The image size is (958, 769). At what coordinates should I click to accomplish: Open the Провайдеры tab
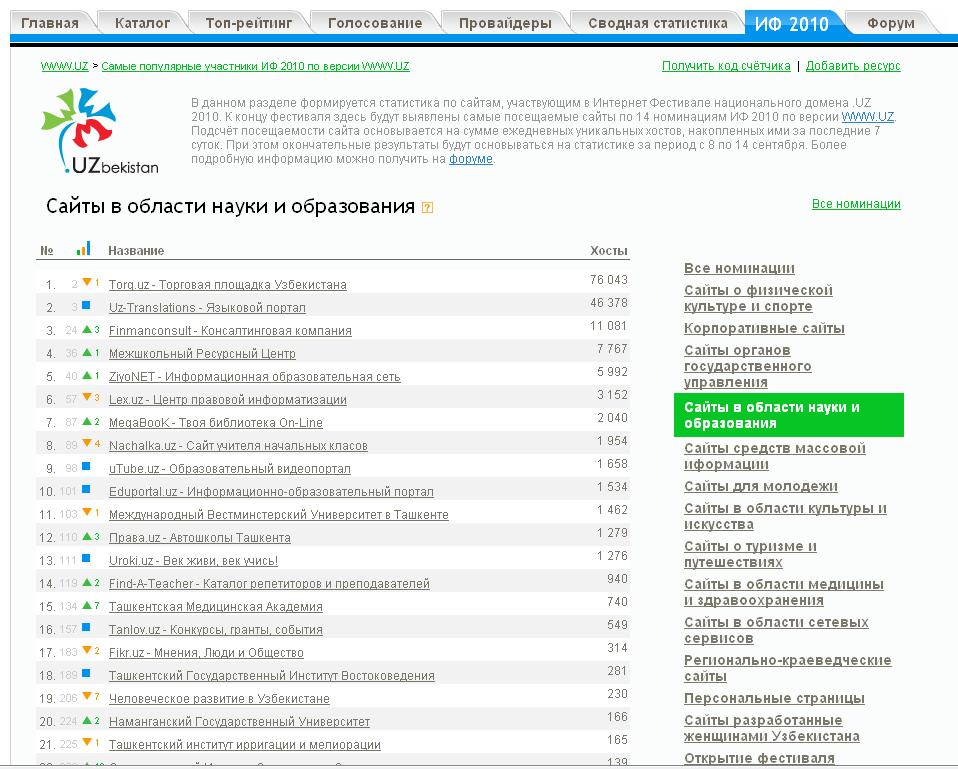pyautogui.click(x=505, y=23)
